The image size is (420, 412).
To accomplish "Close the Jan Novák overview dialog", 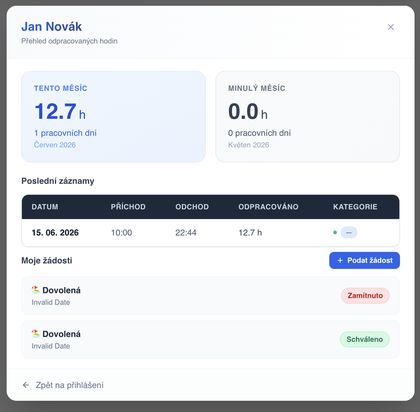I will (x=391, y=27).
